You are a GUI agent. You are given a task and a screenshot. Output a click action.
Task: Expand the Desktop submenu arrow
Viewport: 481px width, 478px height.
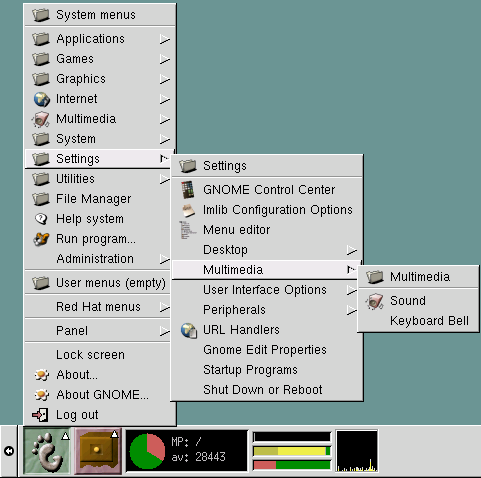tap(352, 250)
